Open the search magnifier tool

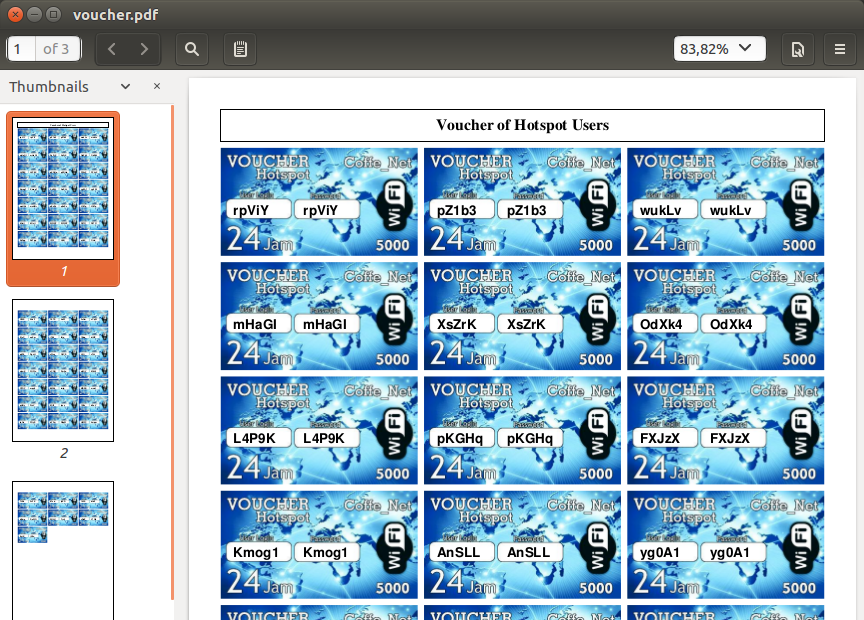192,49
